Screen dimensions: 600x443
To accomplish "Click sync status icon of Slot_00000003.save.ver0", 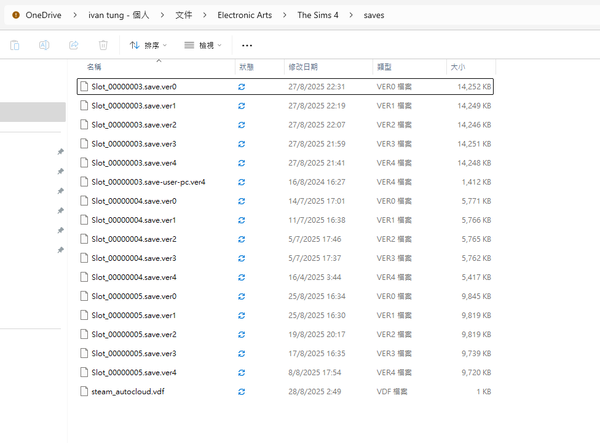I will click(x=241, y=87).
